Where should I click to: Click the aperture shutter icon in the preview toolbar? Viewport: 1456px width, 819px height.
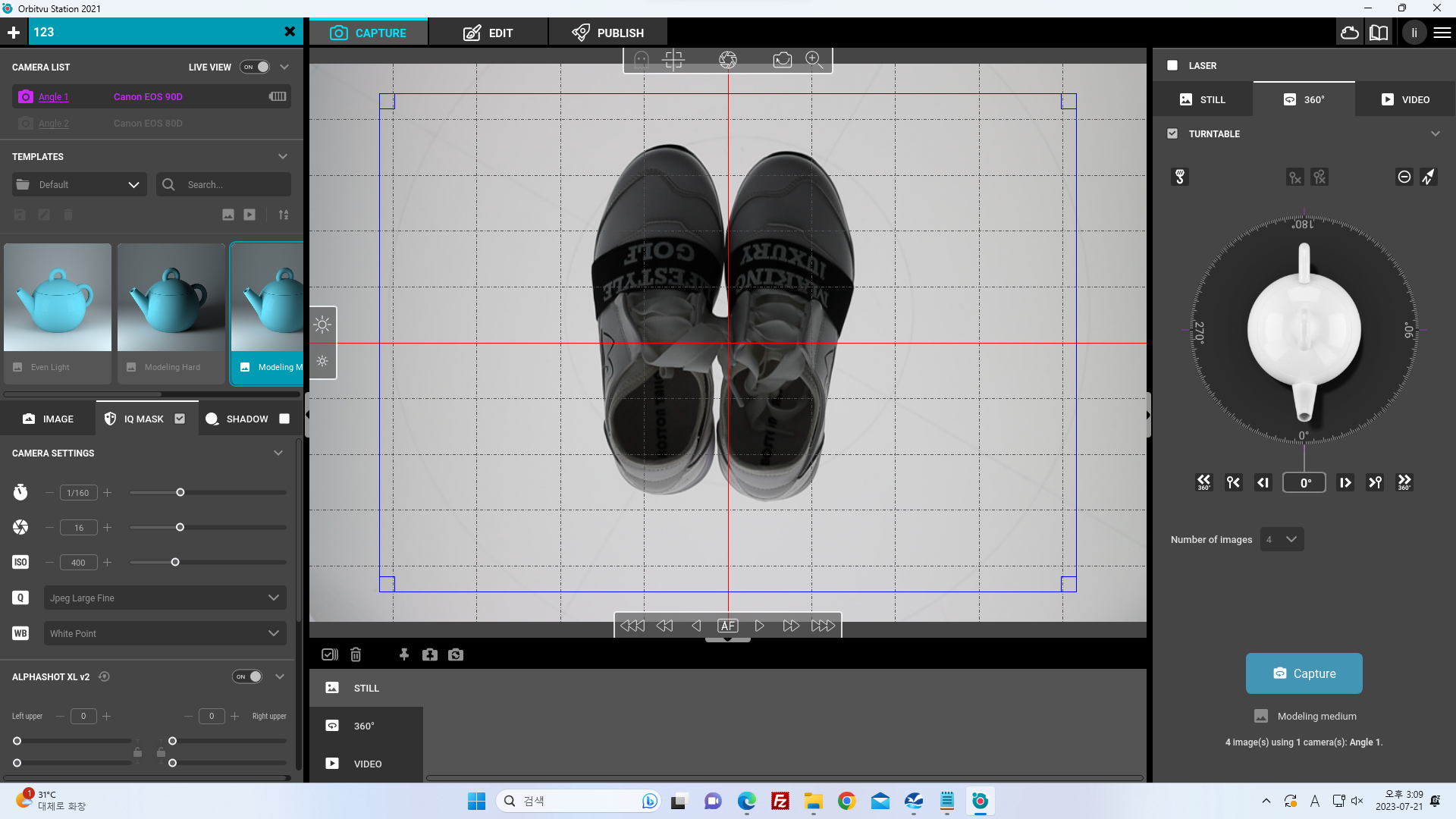click(x=728, y=59)
